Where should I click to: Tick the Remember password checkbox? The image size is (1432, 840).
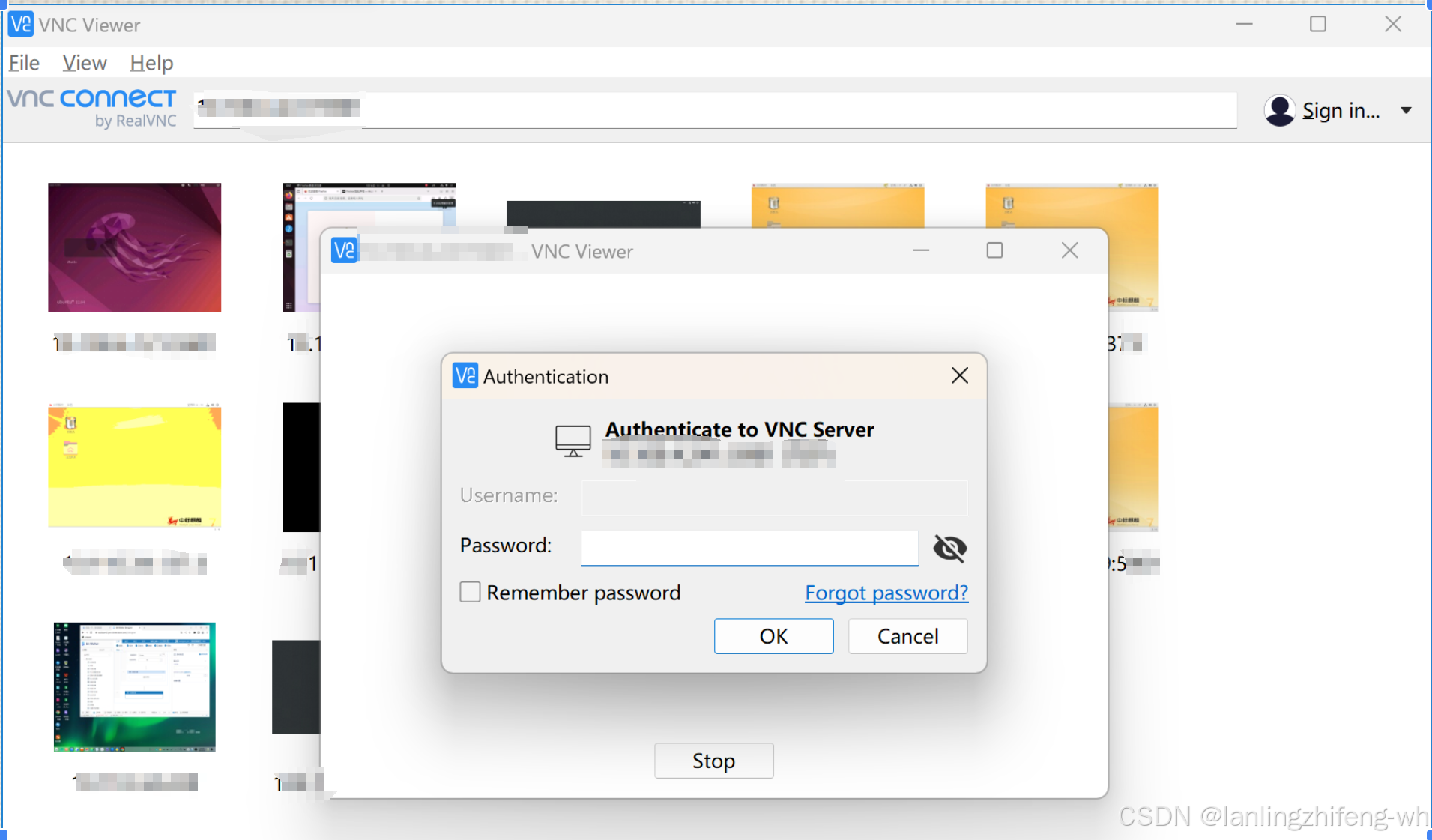coord(470,592)
